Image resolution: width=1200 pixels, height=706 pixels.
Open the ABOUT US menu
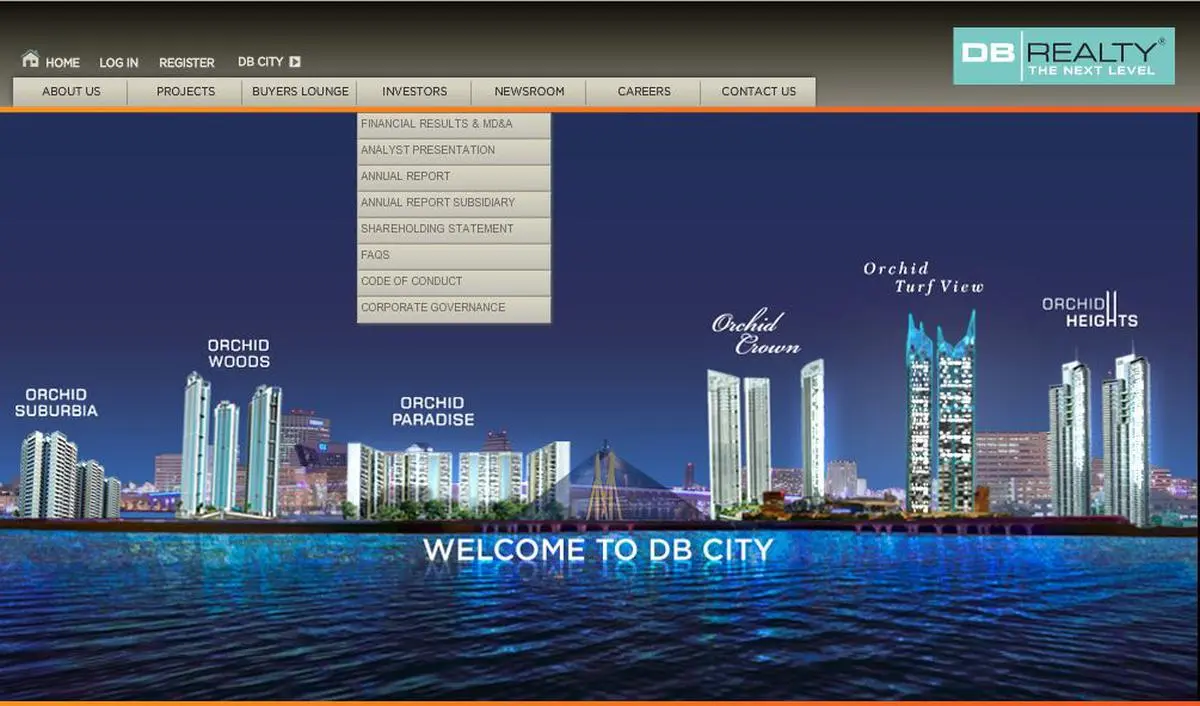[71, 91]
